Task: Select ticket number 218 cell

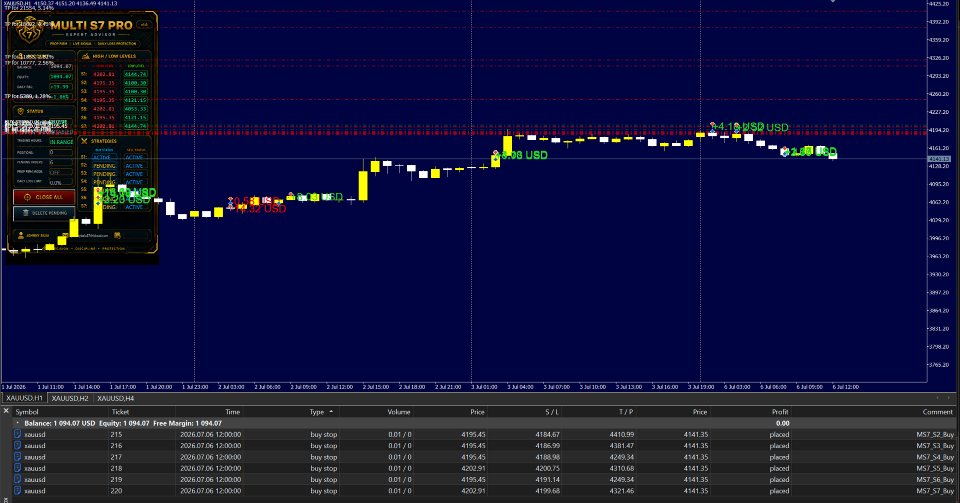Action: pyautogui.click(x=116, y=468)
